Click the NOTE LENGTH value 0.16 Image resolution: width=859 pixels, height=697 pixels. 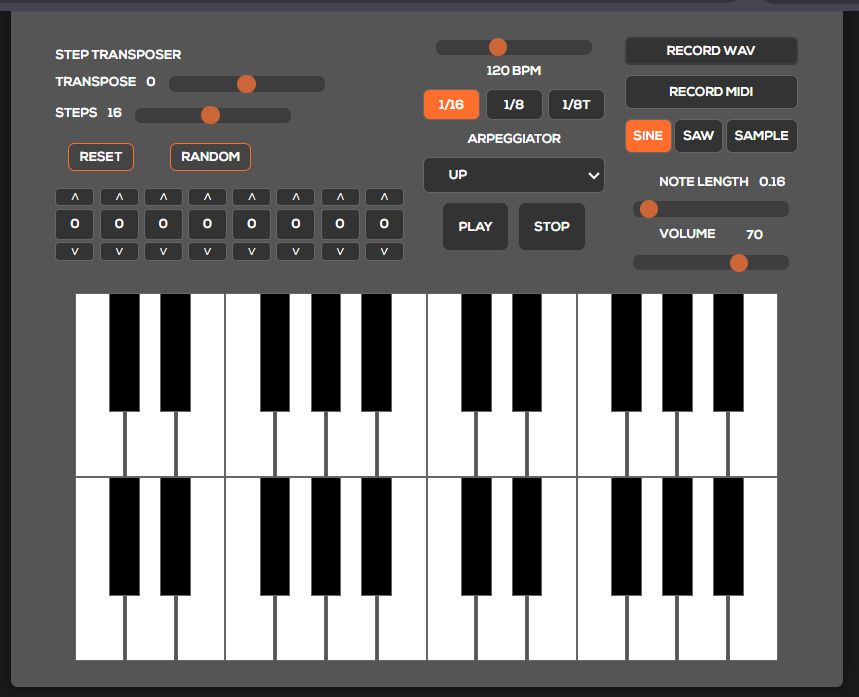(772, 181)
